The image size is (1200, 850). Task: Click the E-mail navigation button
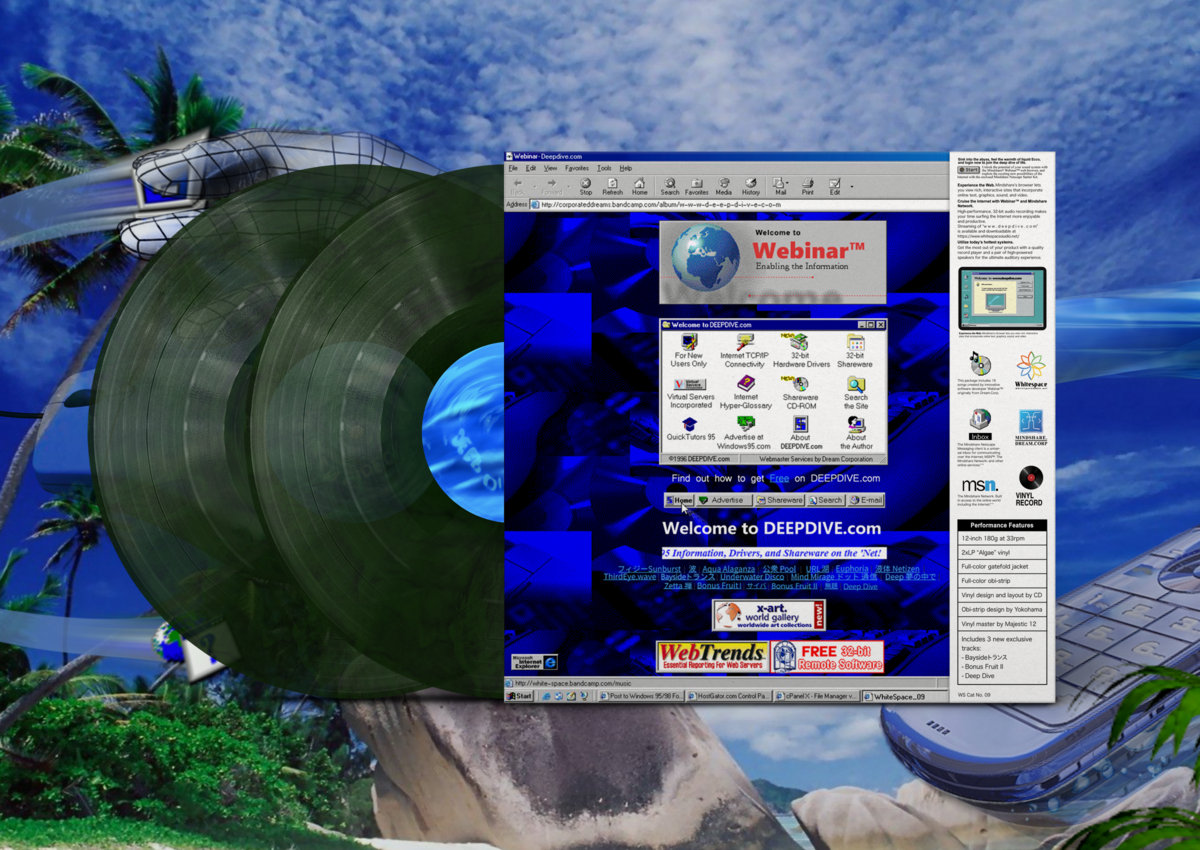[866, 500]
